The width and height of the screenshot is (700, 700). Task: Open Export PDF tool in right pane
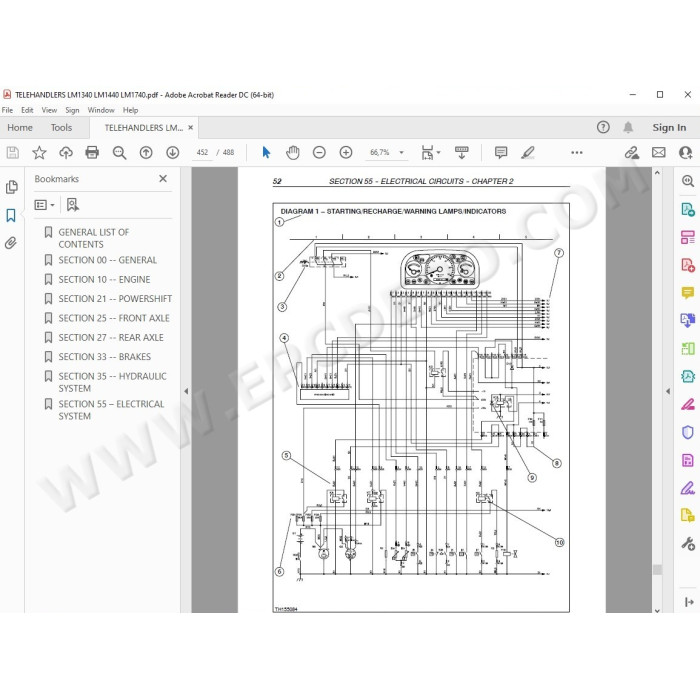(x=688, y=209)
